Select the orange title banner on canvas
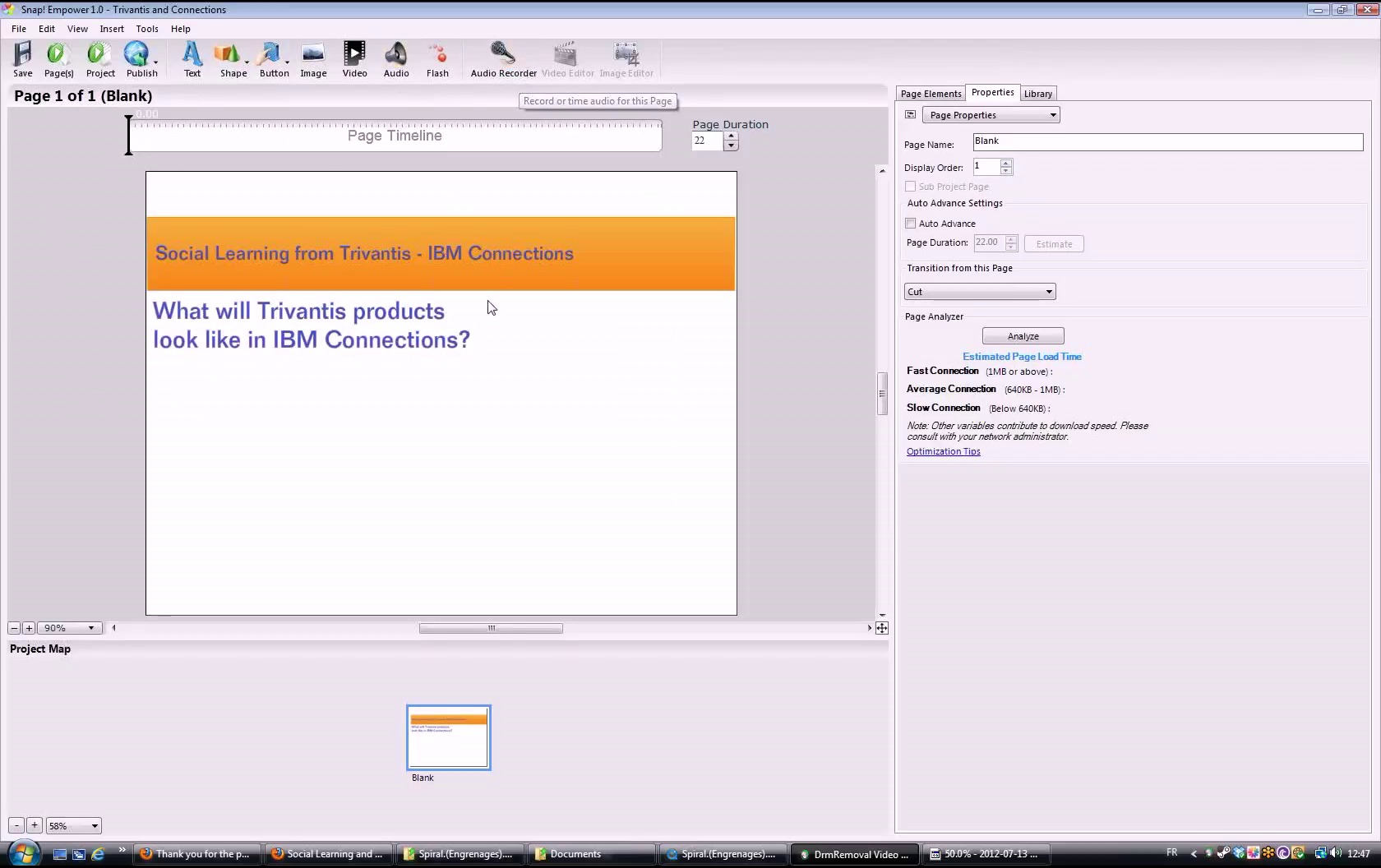Viewport: 1381px width, 868px height. (x=441, y=253)
